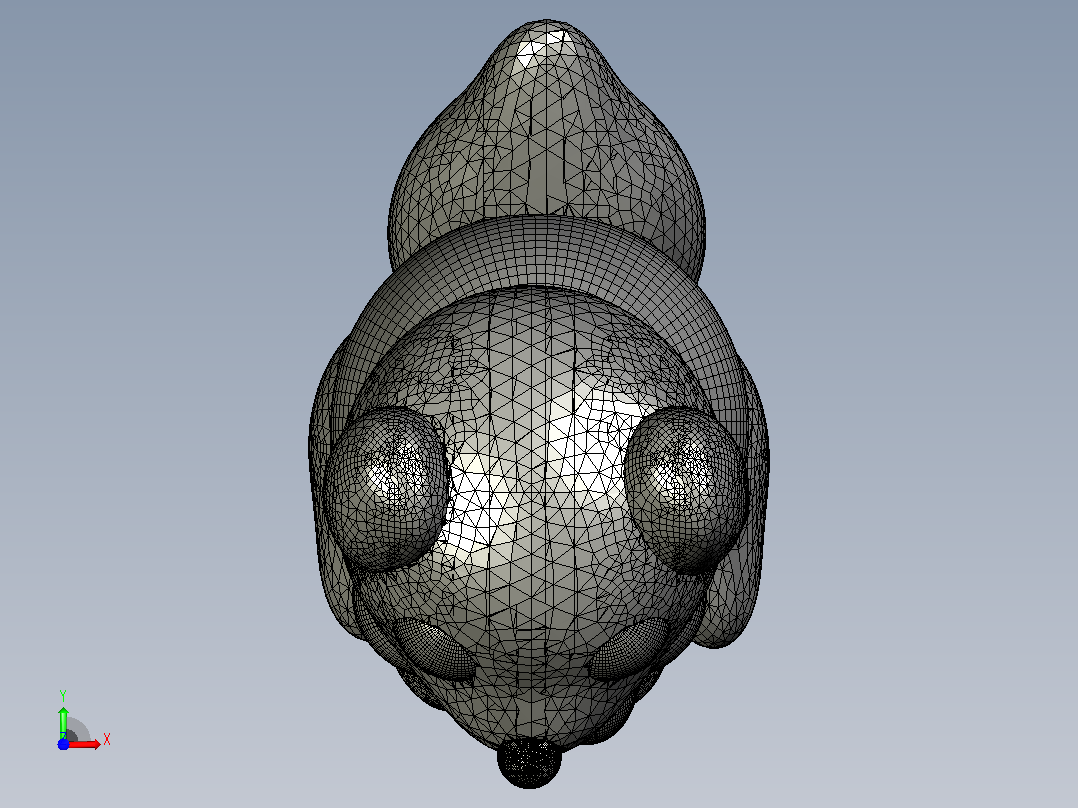Select the black nose ball at bottom
This screenshot has width=1078, height=808.
pos(529,762)
